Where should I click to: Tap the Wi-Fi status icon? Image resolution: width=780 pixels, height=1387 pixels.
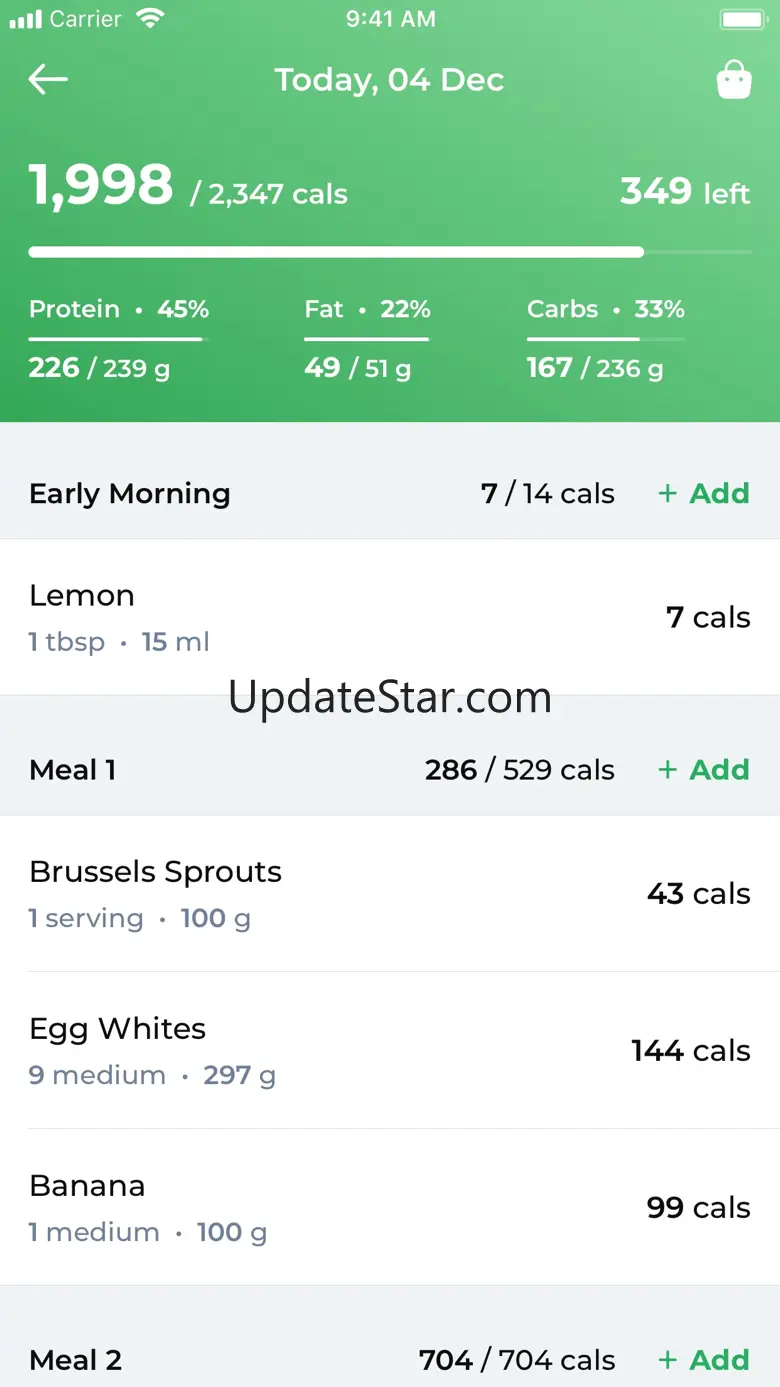pos(151,19)
